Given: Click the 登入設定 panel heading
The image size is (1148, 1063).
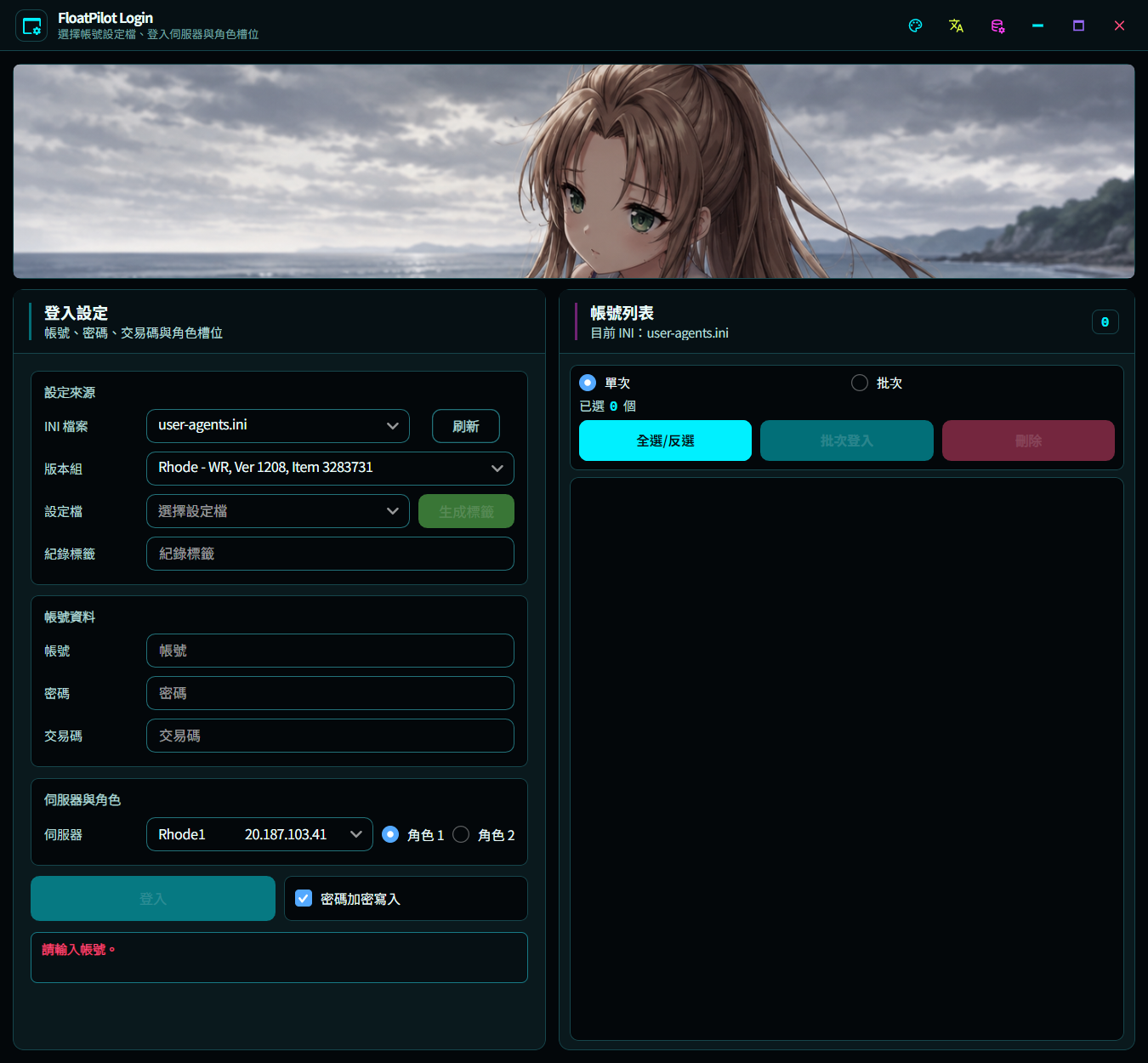Looking at the screenshot, I should pyautogui.click(x=77, y=313).
